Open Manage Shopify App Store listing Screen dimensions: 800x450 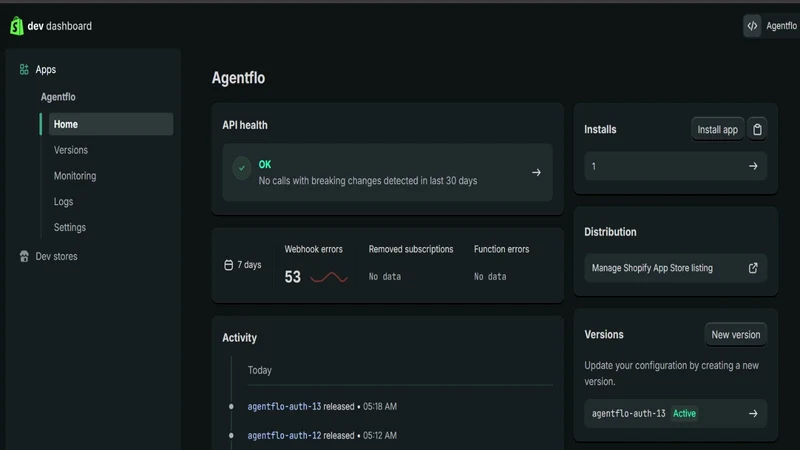[676, 268]
